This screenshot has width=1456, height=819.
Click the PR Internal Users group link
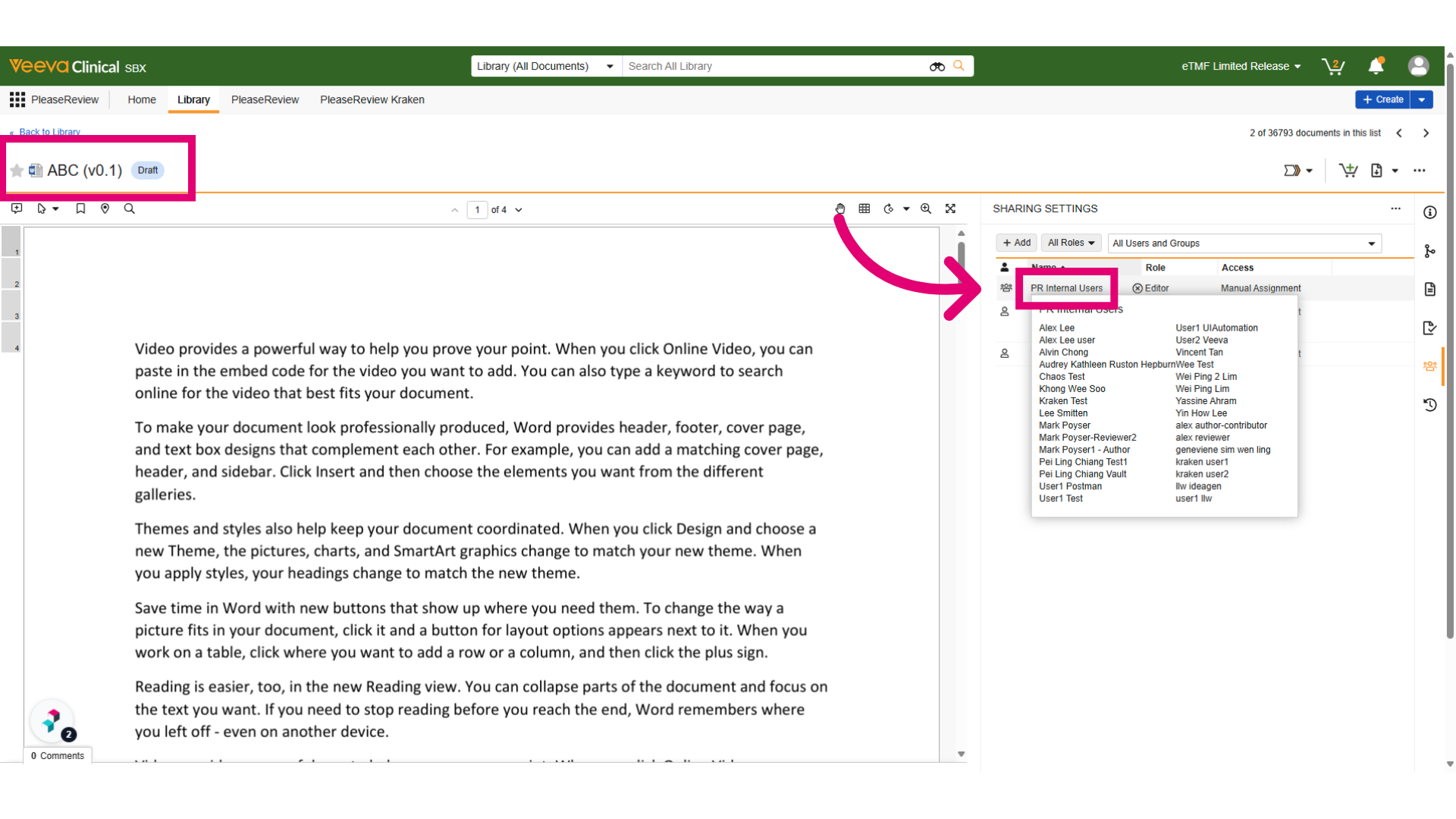(1066, 288)
